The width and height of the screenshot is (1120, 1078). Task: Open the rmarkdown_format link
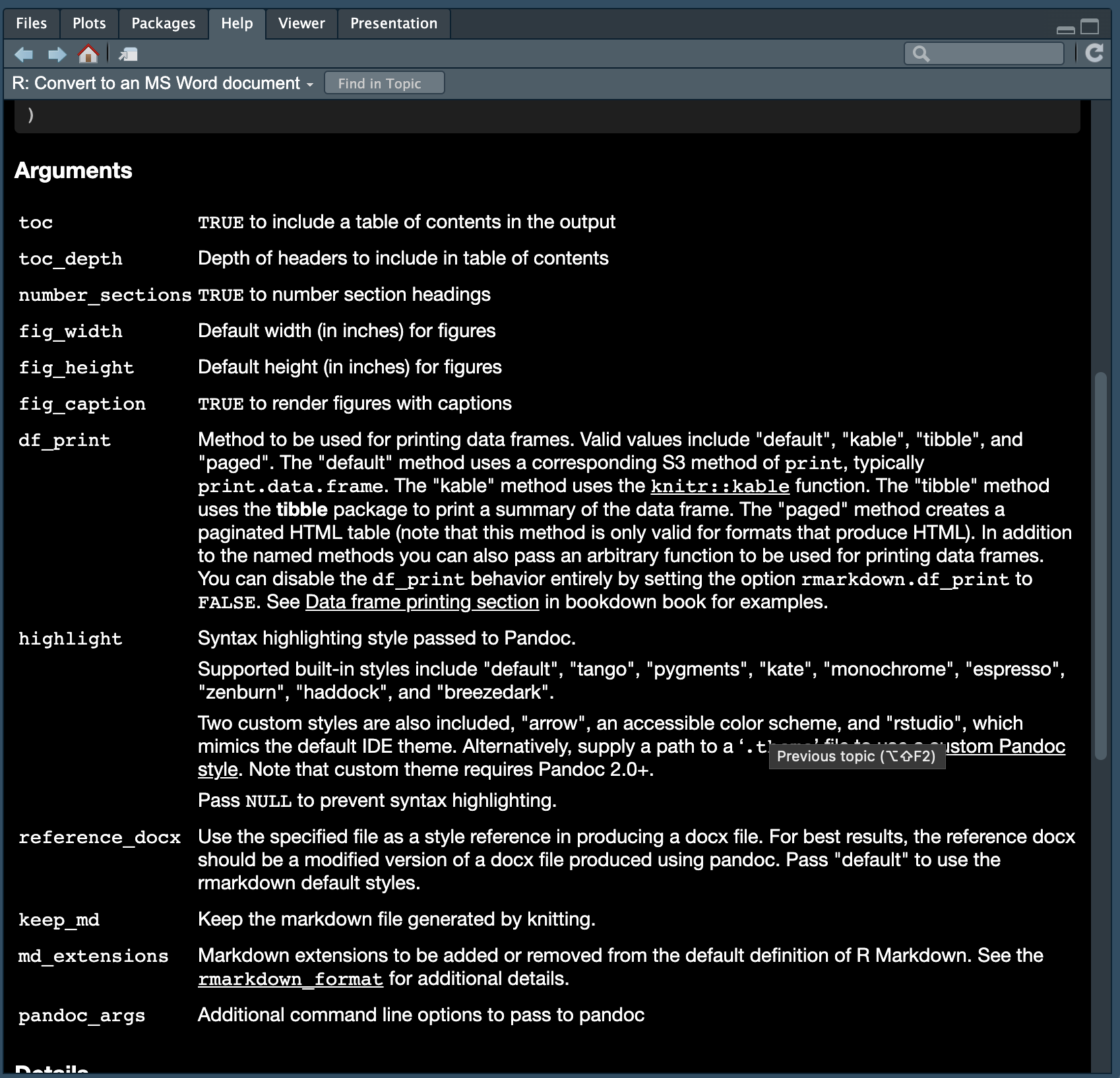290,979
